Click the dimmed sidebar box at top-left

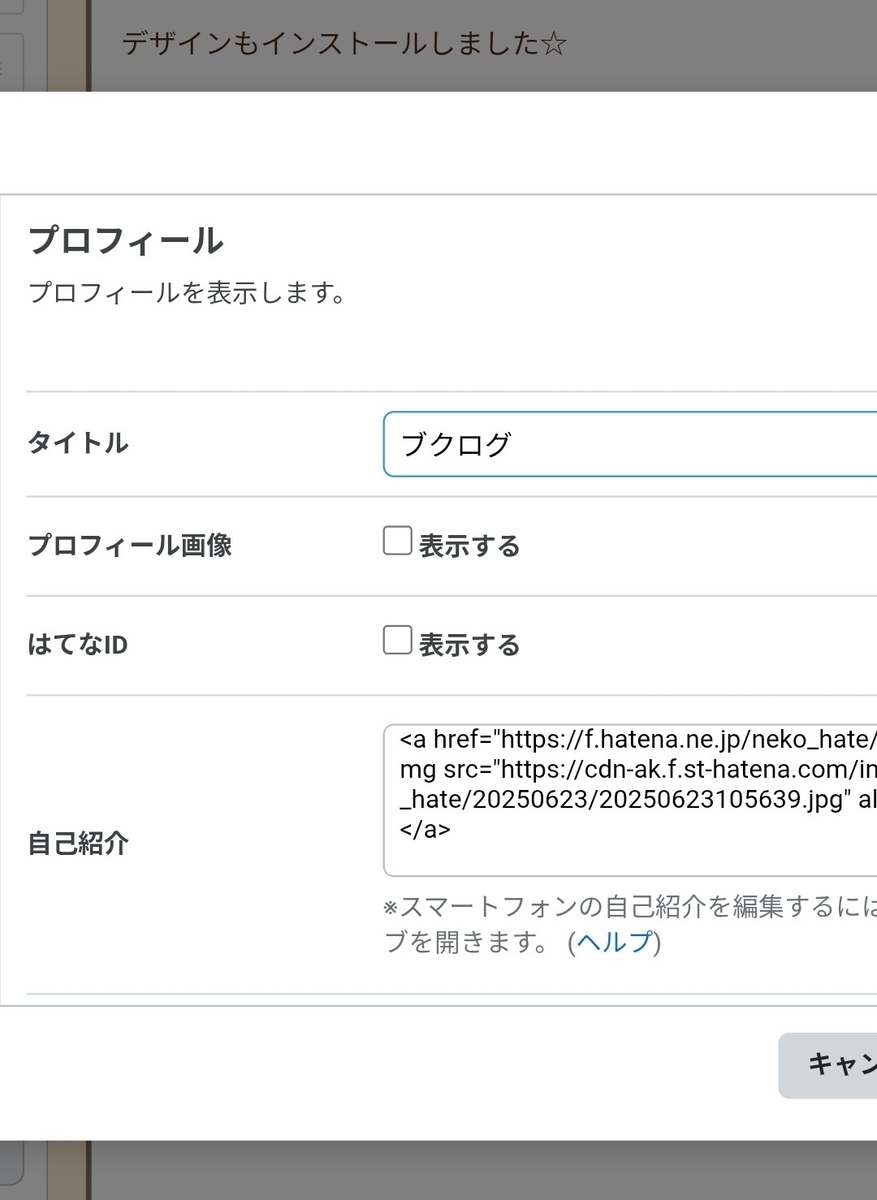(10, 60)
